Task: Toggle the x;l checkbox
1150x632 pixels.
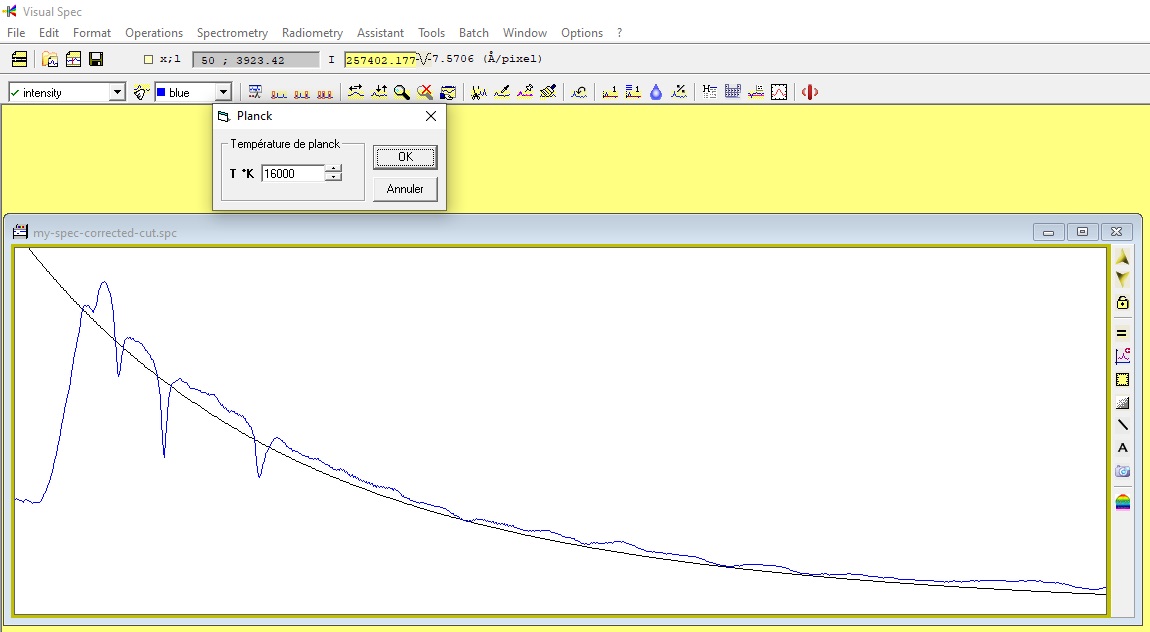Action: pos(148,59)
